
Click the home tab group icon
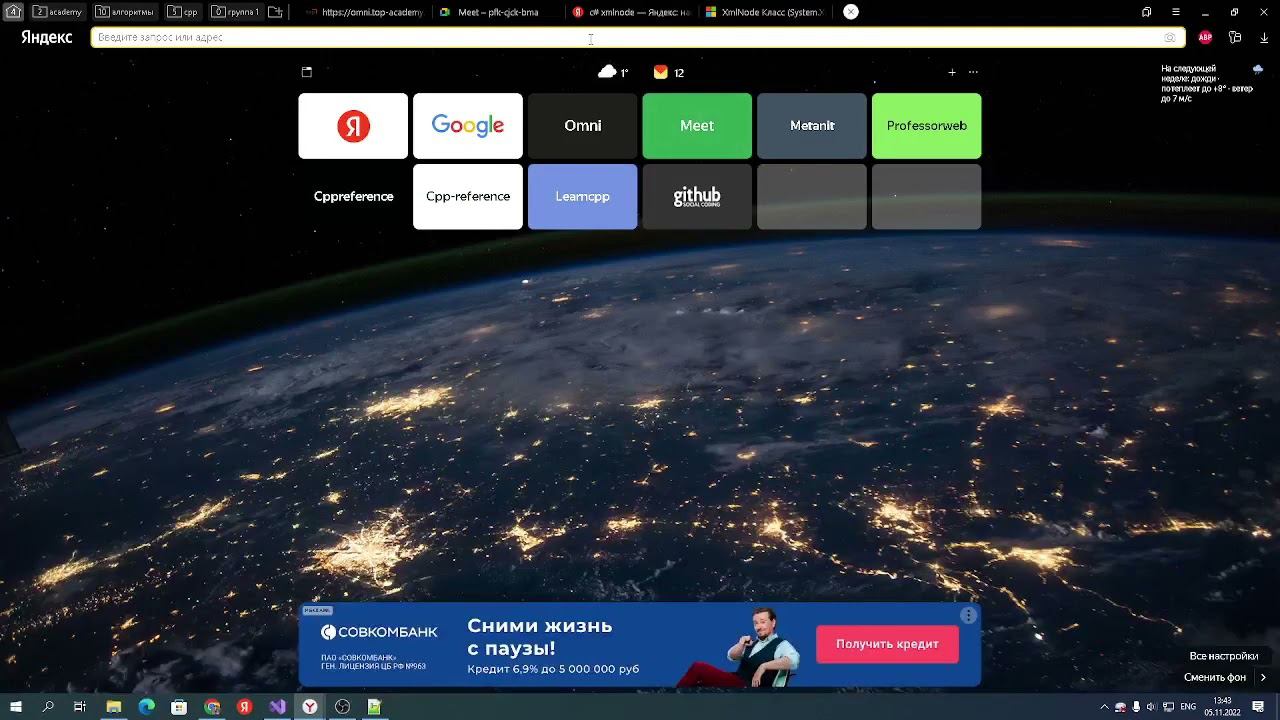coord(14,12)
